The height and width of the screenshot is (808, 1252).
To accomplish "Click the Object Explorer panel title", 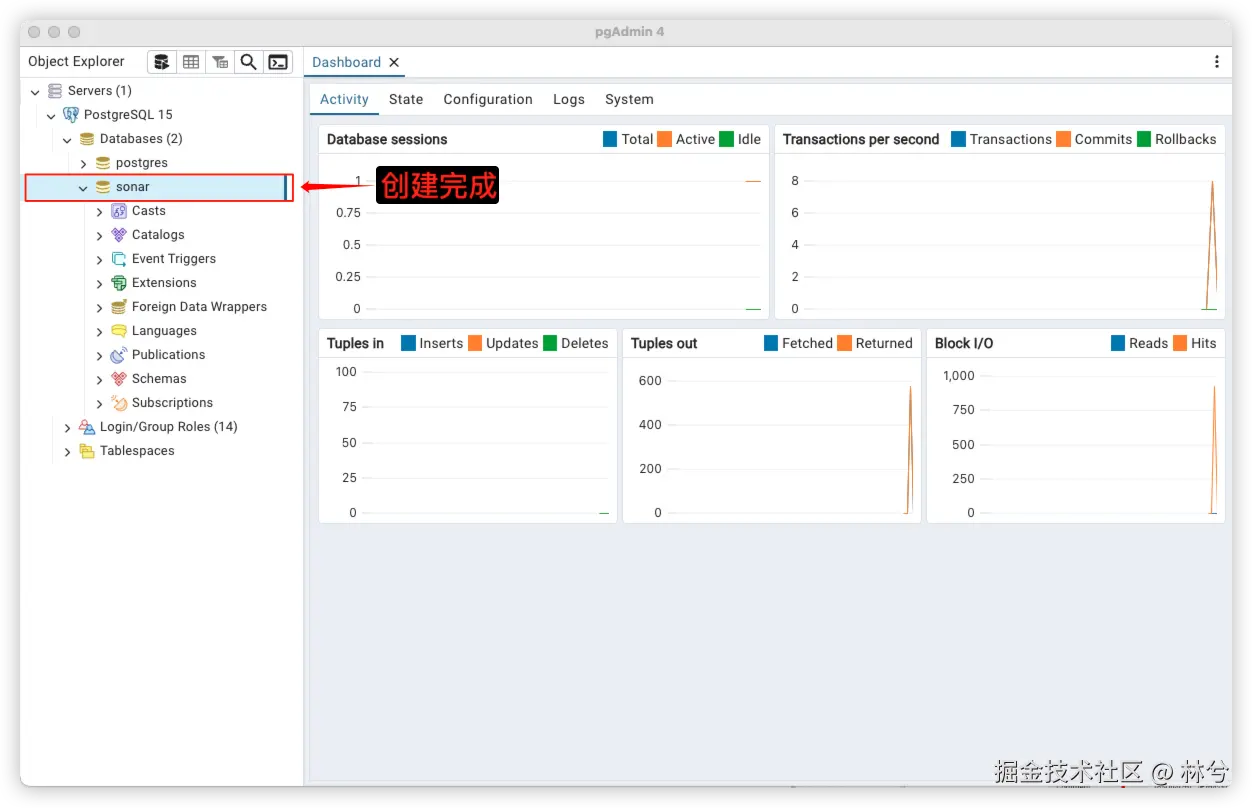I will pos(76,61).
